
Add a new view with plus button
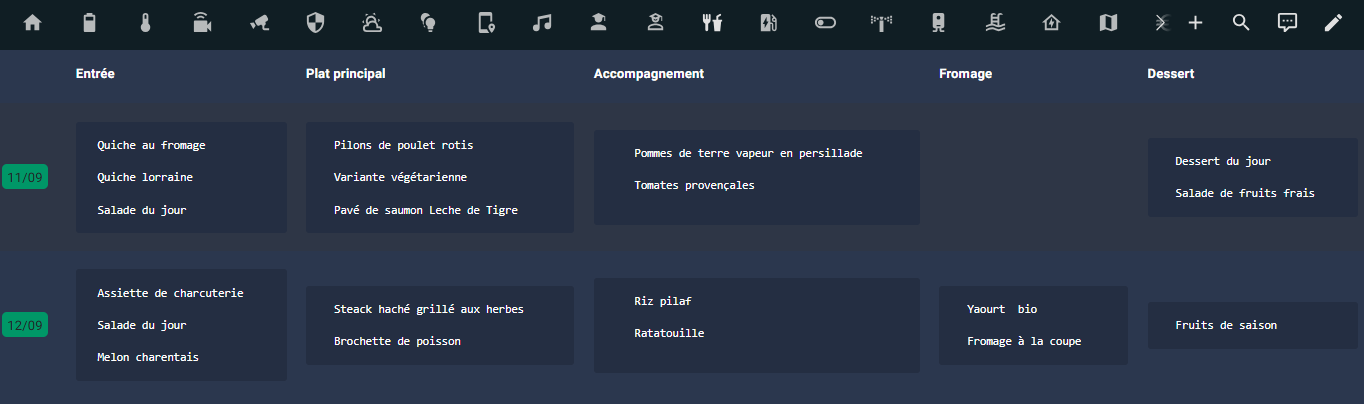click(x=1195, y=23)
